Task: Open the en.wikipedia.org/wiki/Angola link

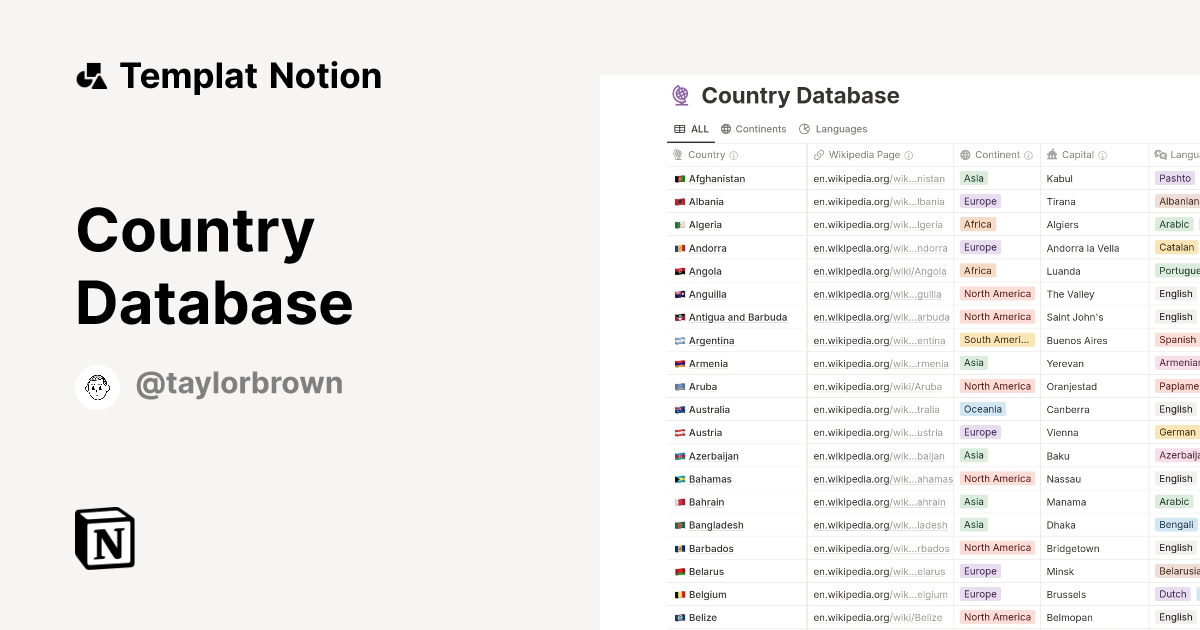Action: tap(880, 270)
